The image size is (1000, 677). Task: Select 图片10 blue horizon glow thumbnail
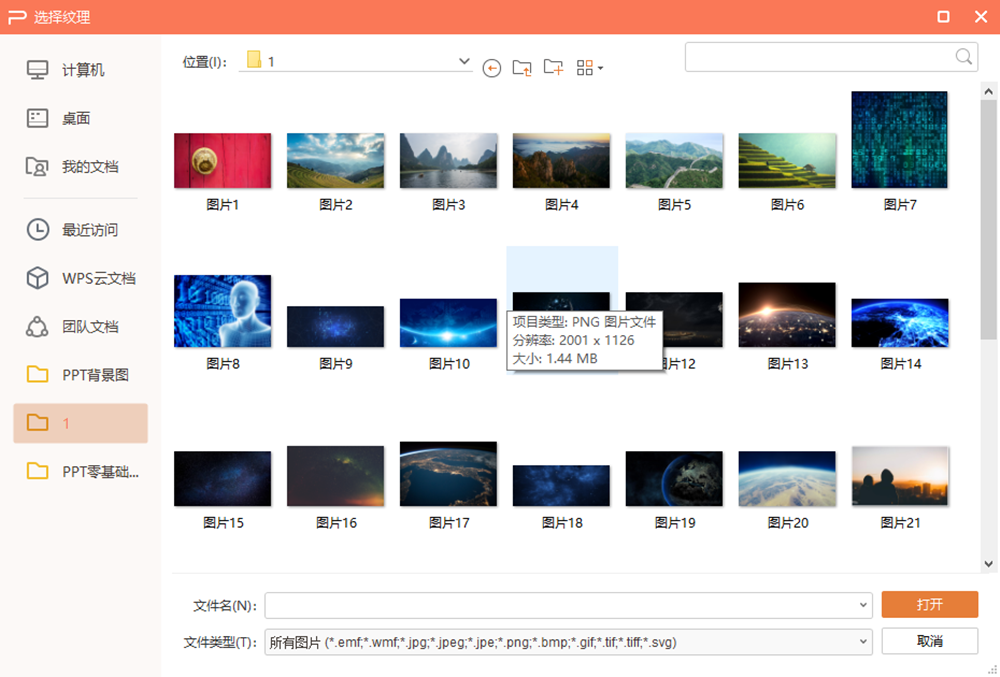(x=448, y=323)
